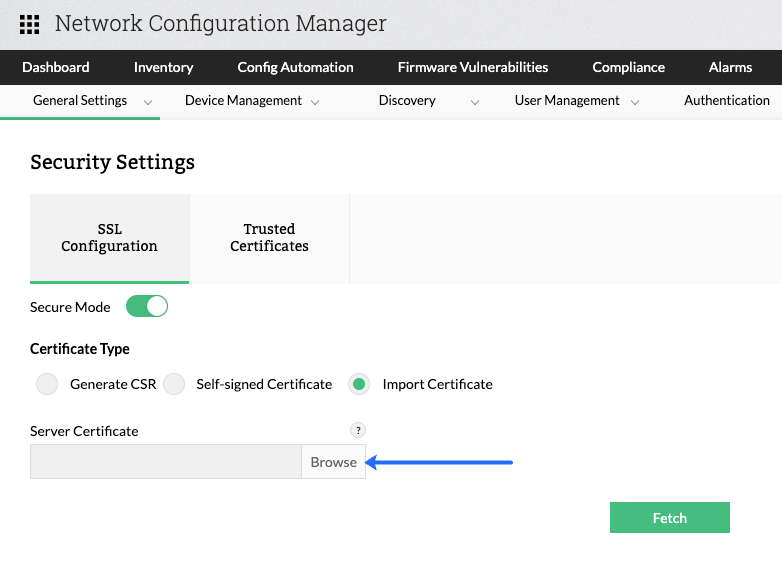Open the Discovery dropdown chevron

[475, 102]
